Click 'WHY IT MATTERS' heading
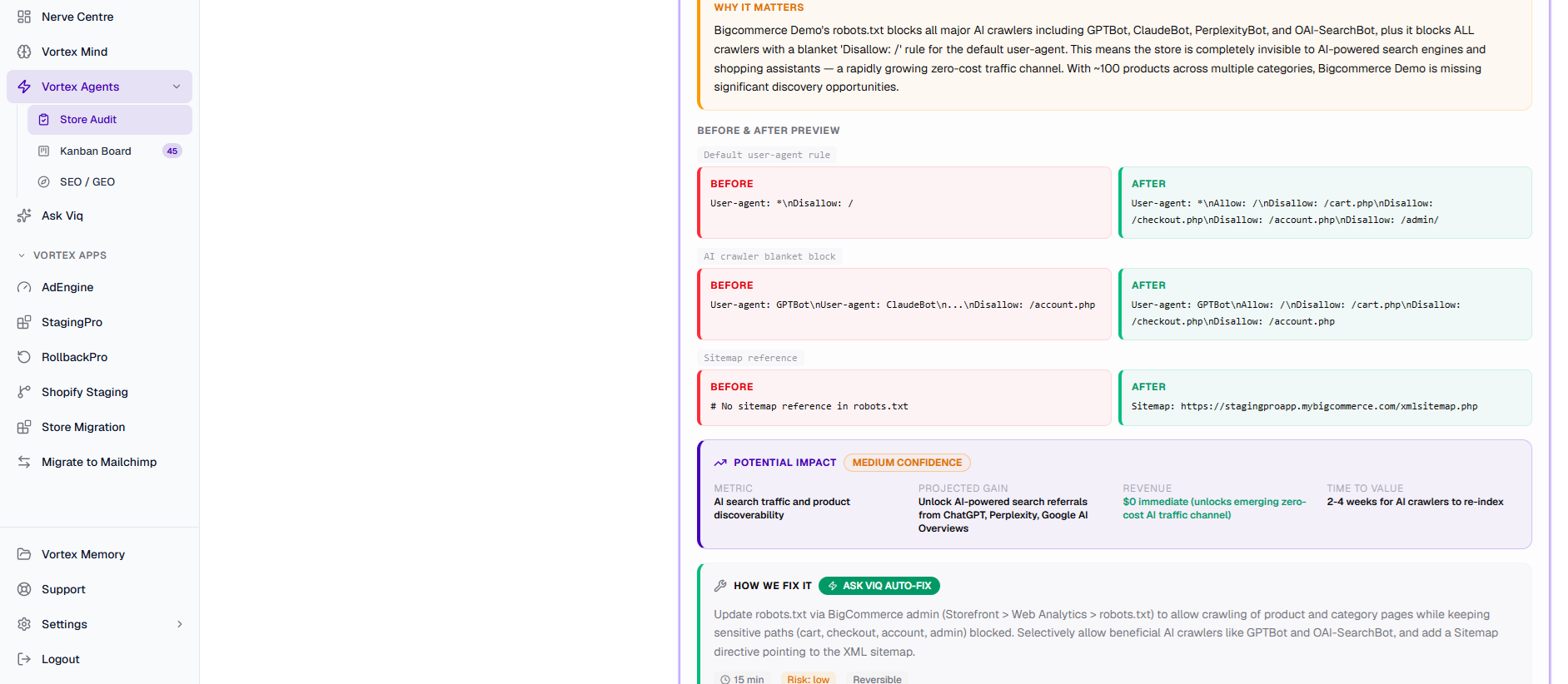The width and height of the screenshot is (1568, 684). click(759, 7)
